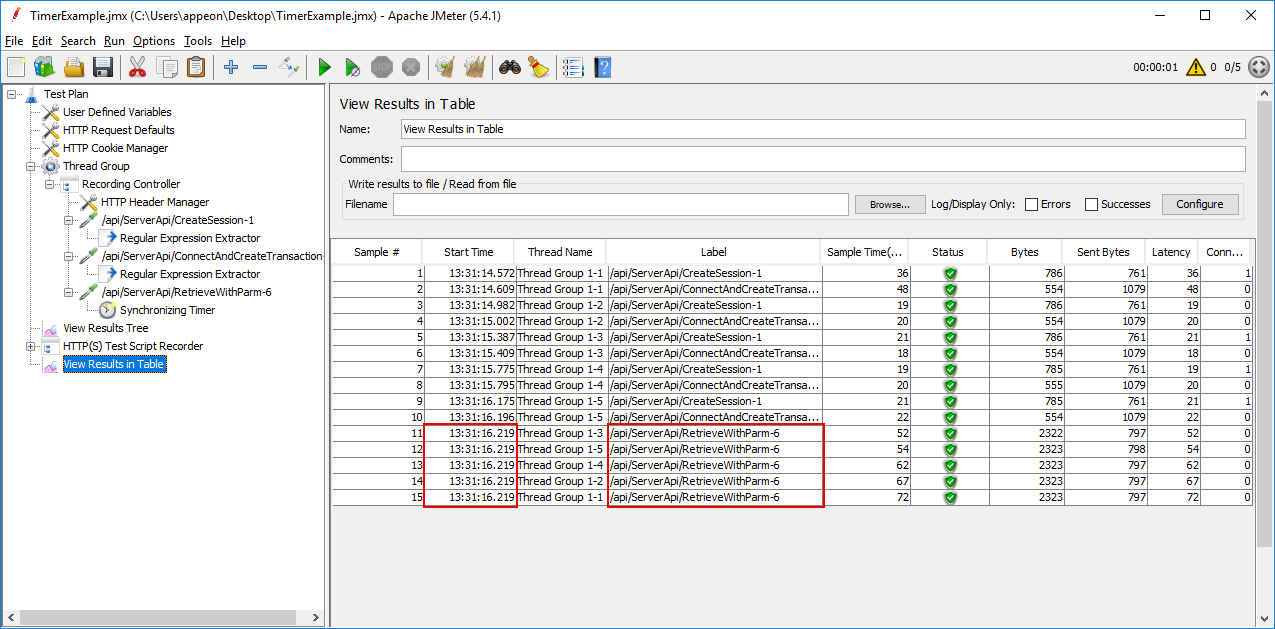Open the Search menu

point(78,41)
